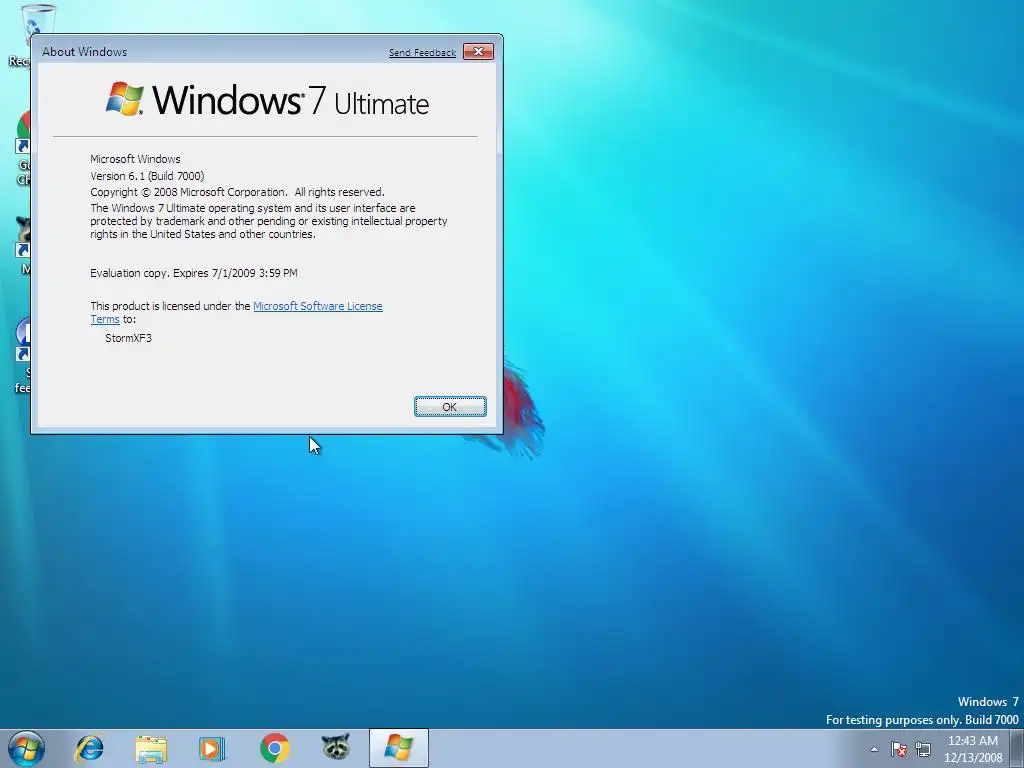This screenshot has width=1024, height=768.
Task: Click the StormXF3 licensee name
Action: [x=128, y=338]
